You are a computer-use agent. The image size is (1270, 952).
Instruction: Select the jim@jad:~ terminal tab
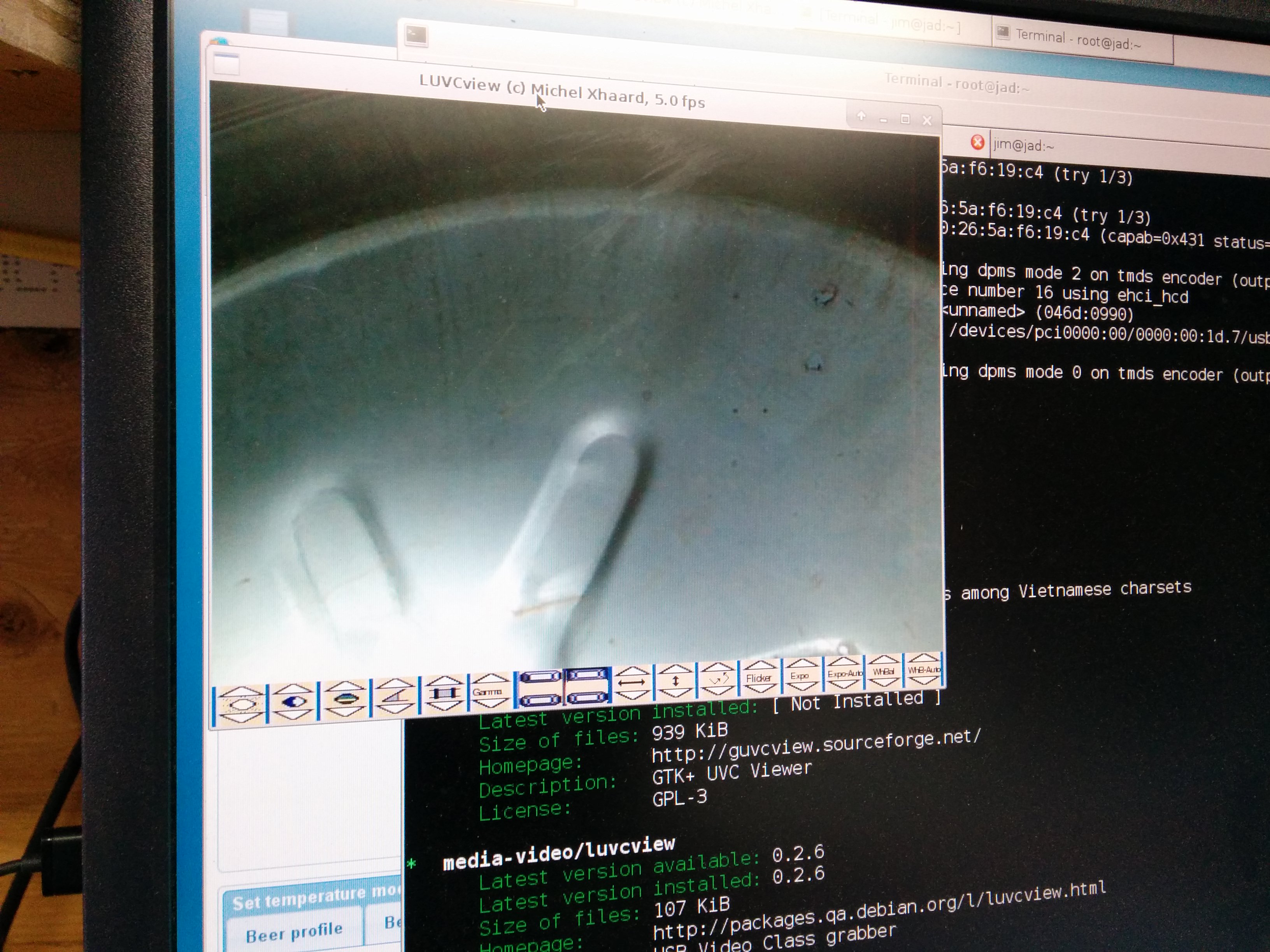[1023, 146]
